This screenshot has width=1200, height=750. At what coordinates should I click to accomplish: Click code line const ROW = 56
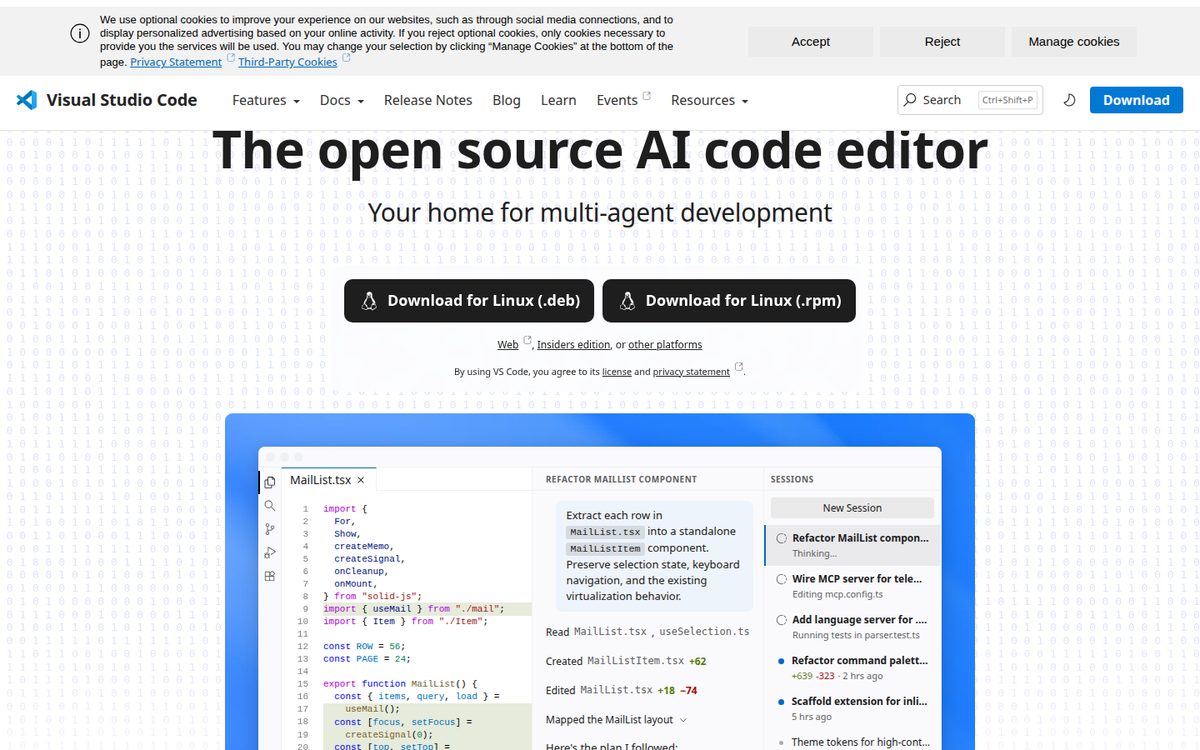pyautogui.click(x=363, y=646)
